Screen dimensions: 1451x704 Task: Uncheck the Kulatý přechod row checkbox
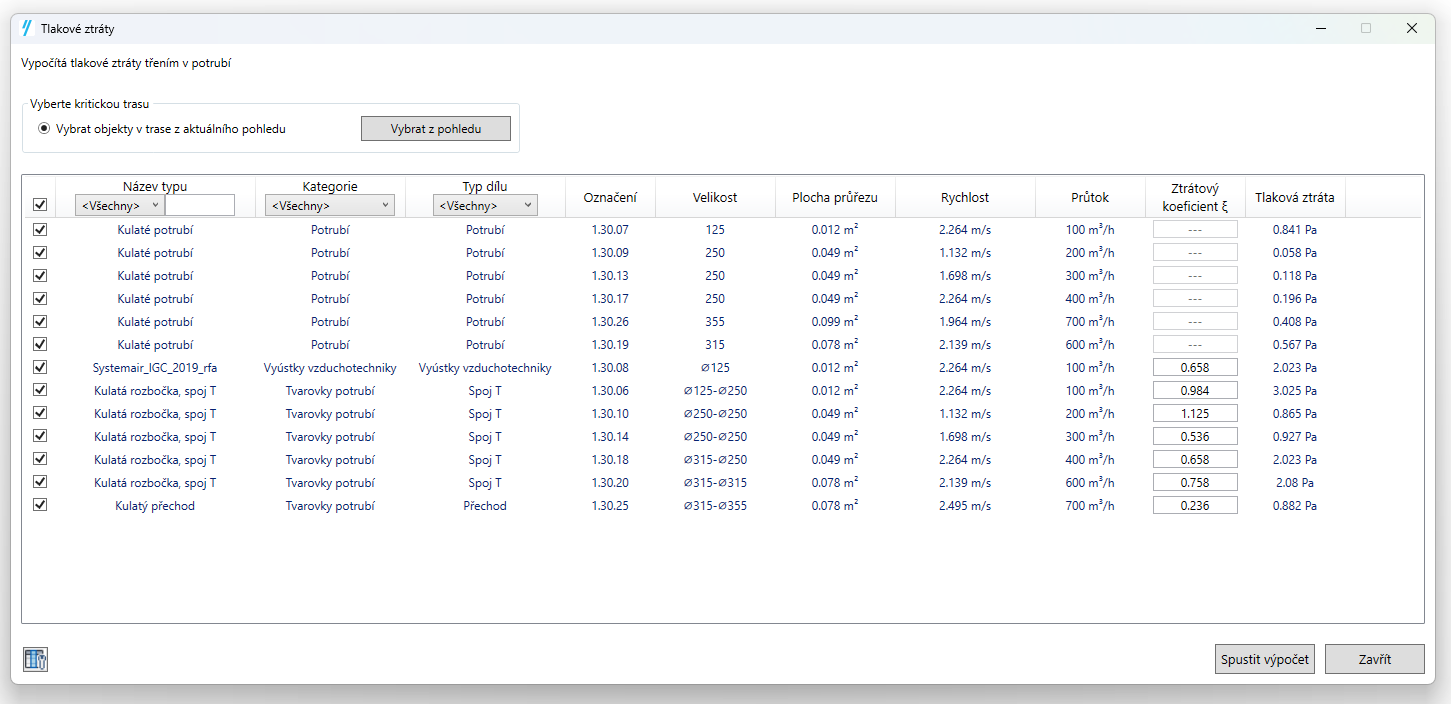click(x=40, y=506)
